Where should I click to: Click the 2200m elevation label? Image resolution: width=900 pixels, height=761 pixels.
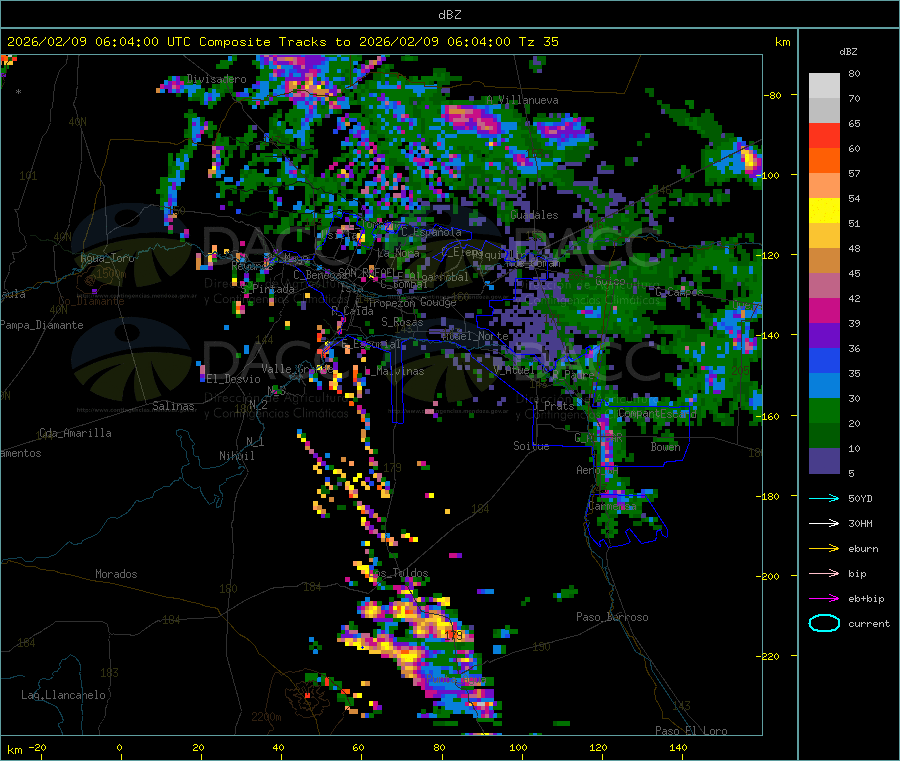click(266, 717)
